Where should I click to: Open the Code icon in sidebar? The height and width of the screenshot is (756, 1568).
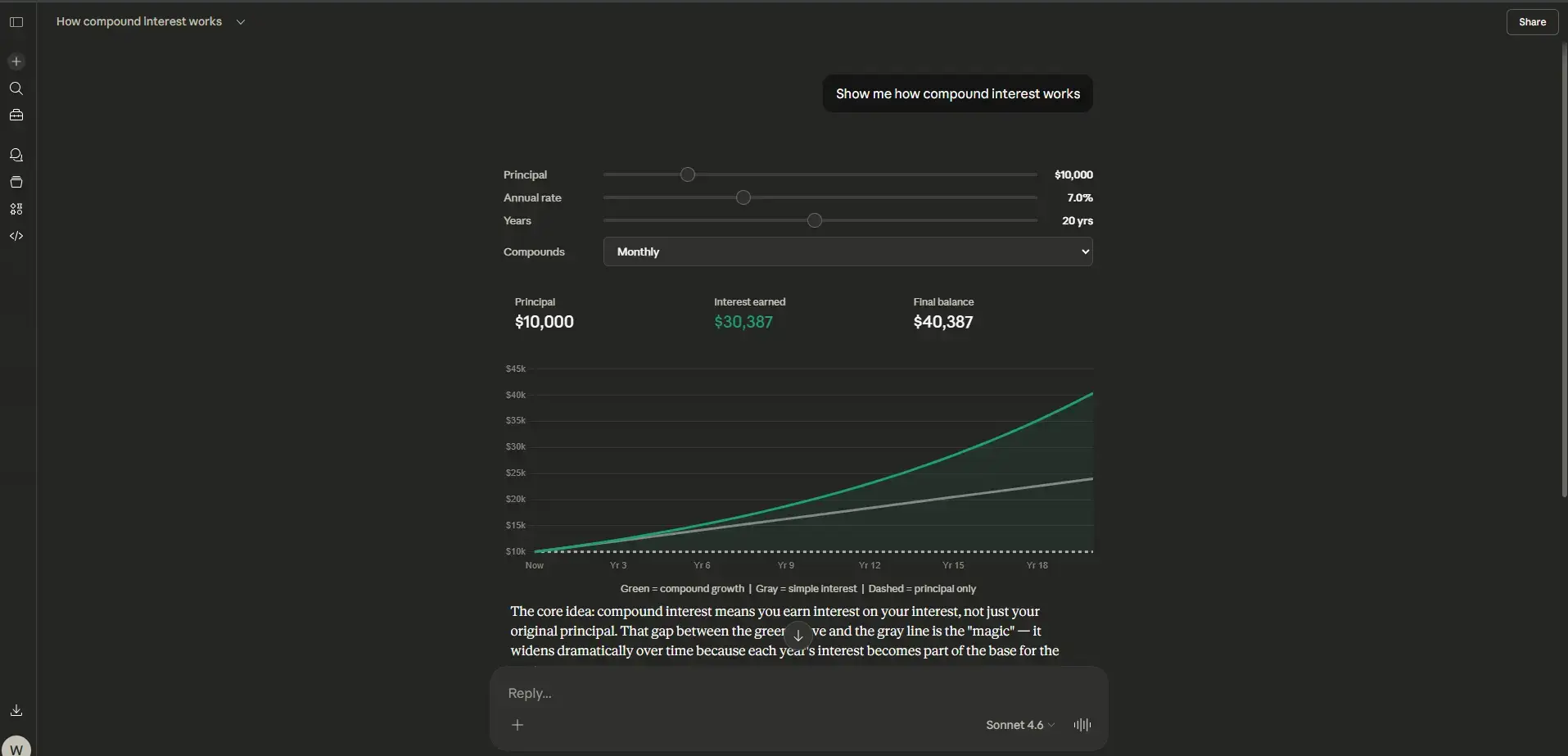pos(16,236)
